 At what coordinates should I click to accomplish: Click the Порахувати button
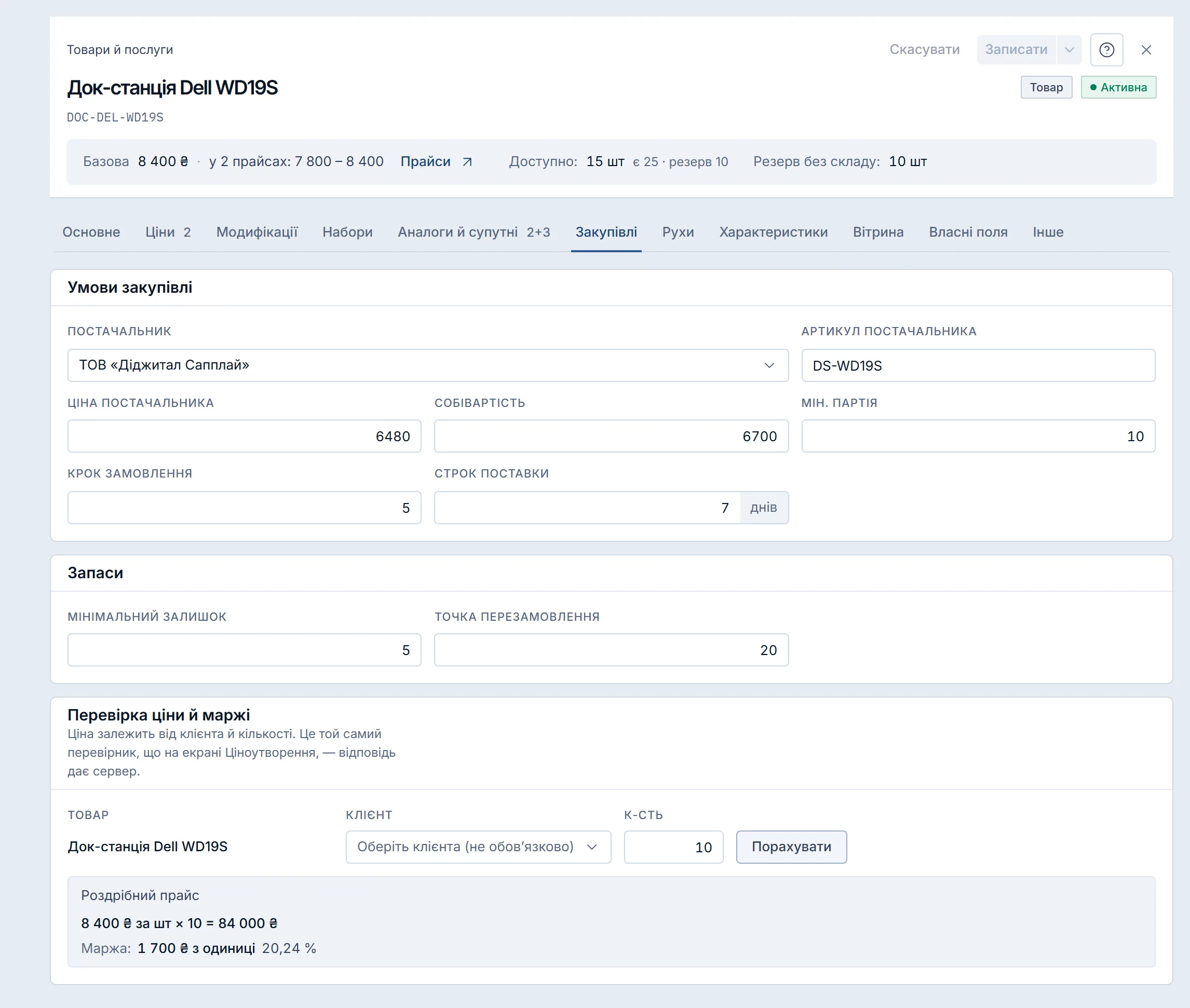791,847
